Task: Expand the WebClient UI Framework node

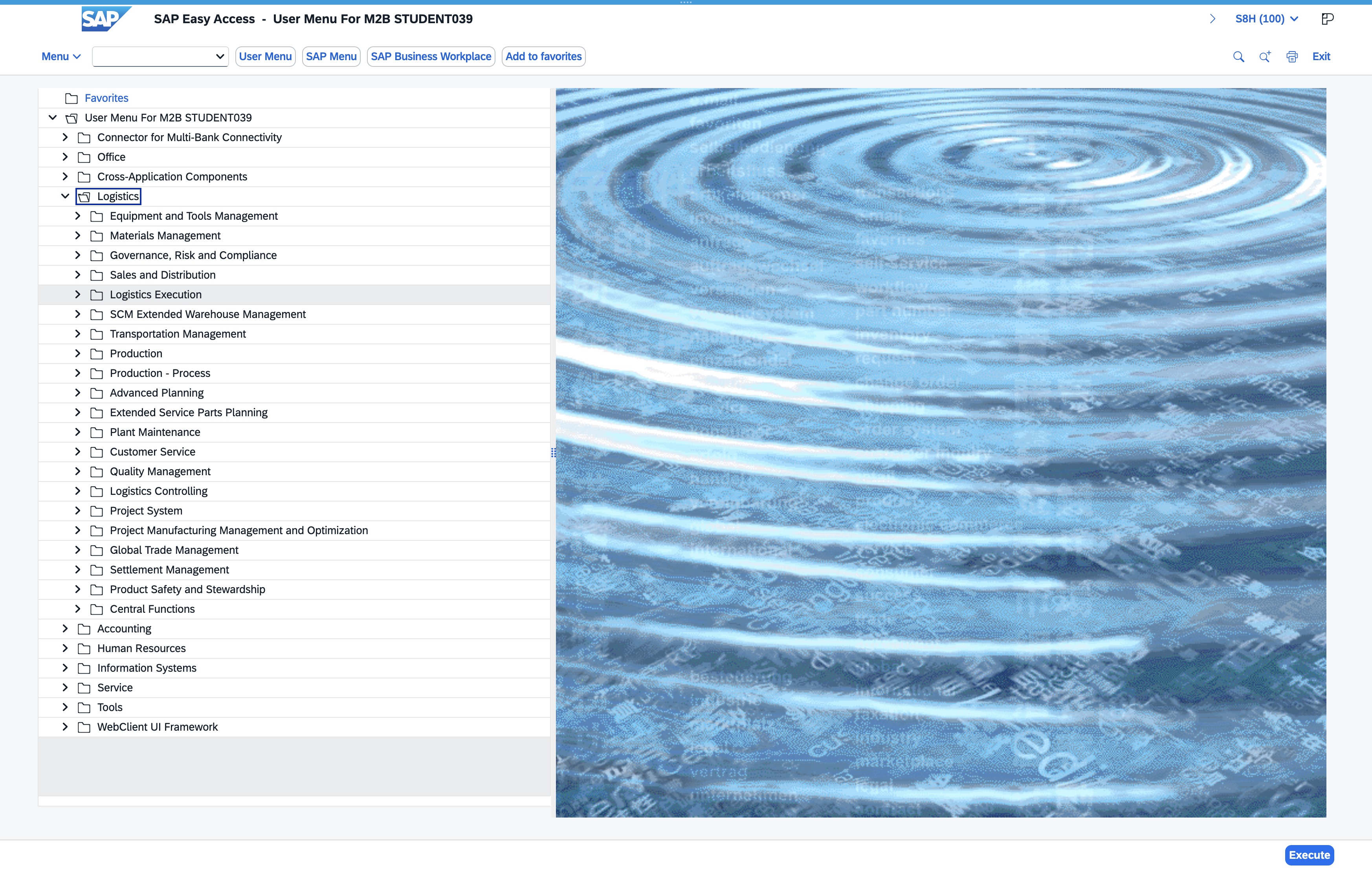Action: tap(65, 727)
